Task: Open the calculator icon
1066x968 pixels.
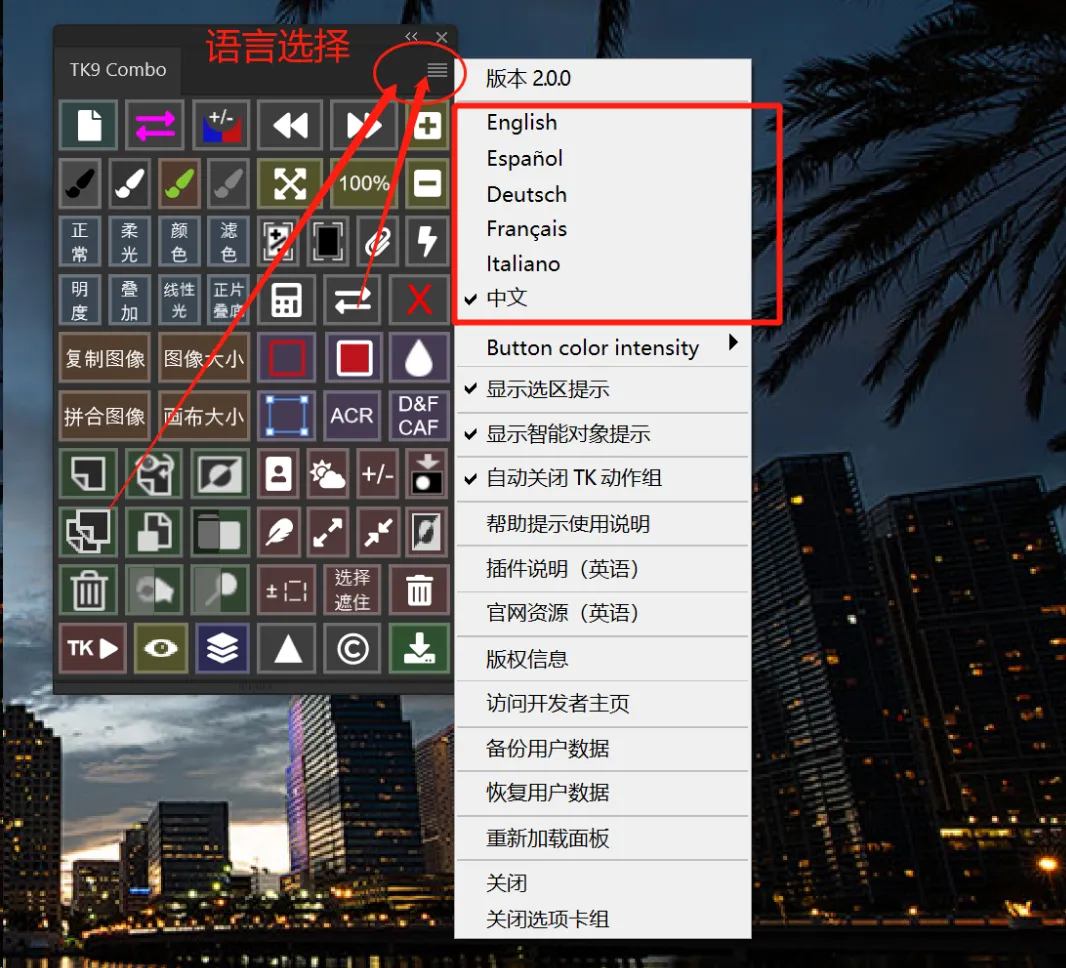Action: [x=287, y=298]
